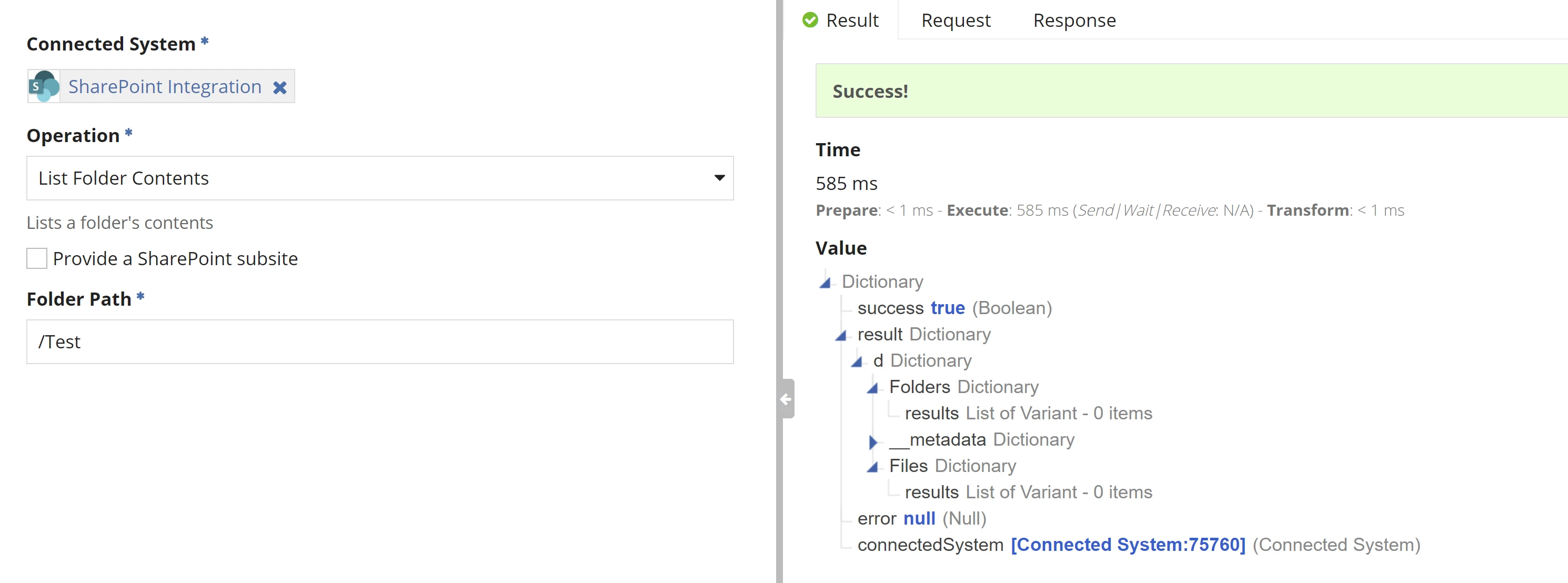1568x583 pixels.
Task: Open the Operation dropdown list
Action: click(380, 178)
